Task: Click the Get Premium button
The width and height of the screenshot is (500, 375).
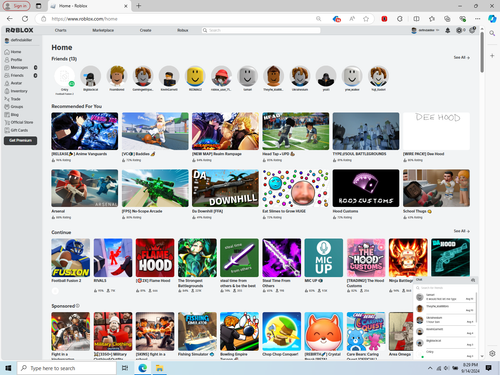Action: (x=20, y=141)
